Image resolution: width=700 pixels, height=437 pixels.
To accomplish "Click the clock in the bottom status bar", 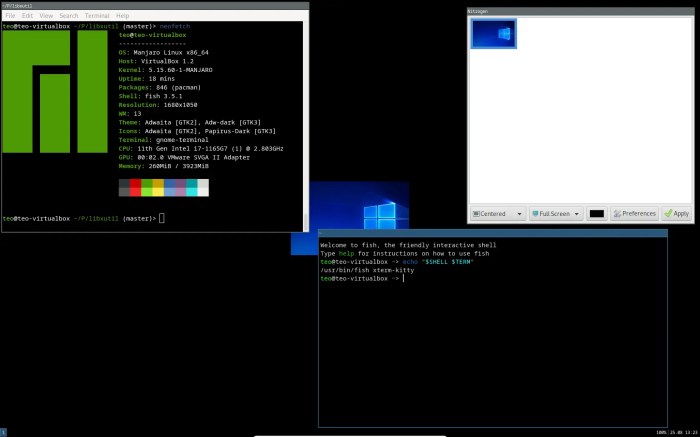I will (x=690, y=432).
